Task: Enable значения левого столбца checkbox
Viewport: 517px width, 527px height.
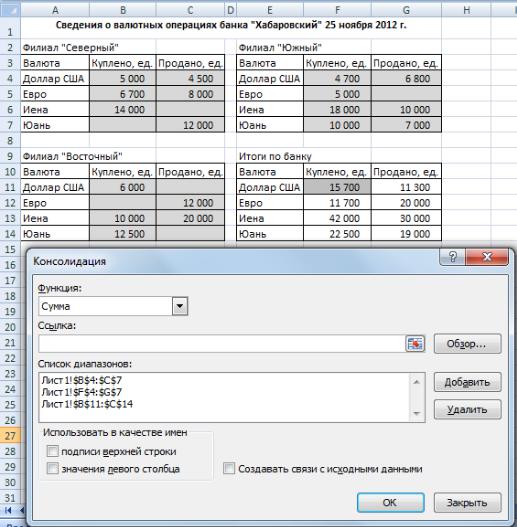Action: pos(52,468)
